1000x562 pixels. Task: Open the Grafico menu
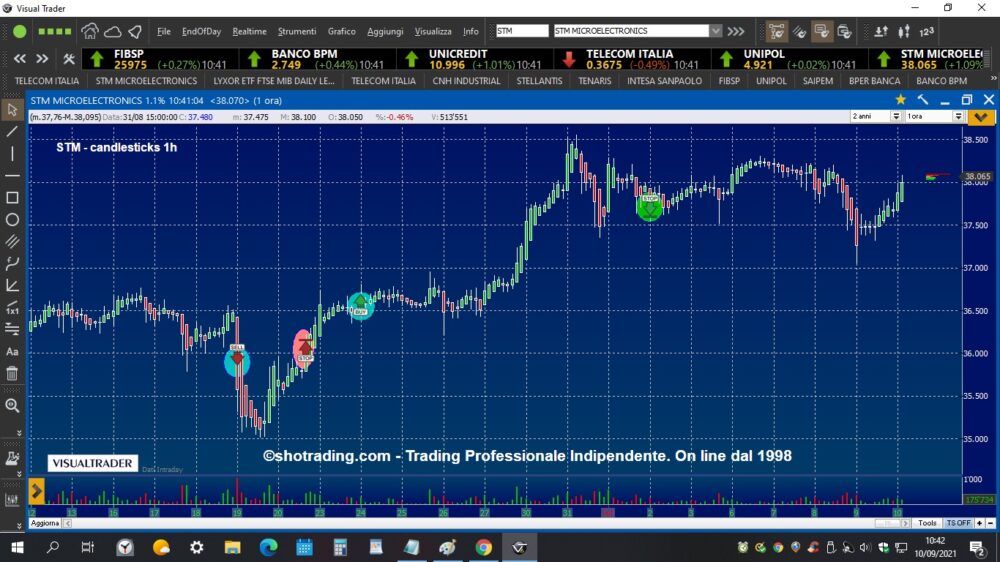pyautogui.click(x=342, y=31)
